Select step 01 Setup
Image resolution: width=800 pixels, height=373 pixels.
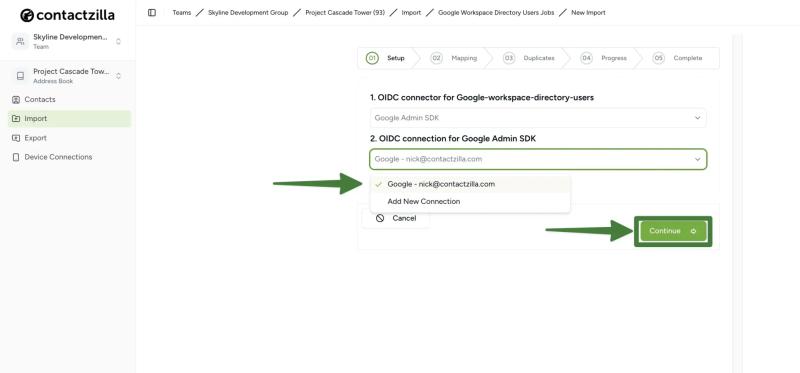[386, 58]
